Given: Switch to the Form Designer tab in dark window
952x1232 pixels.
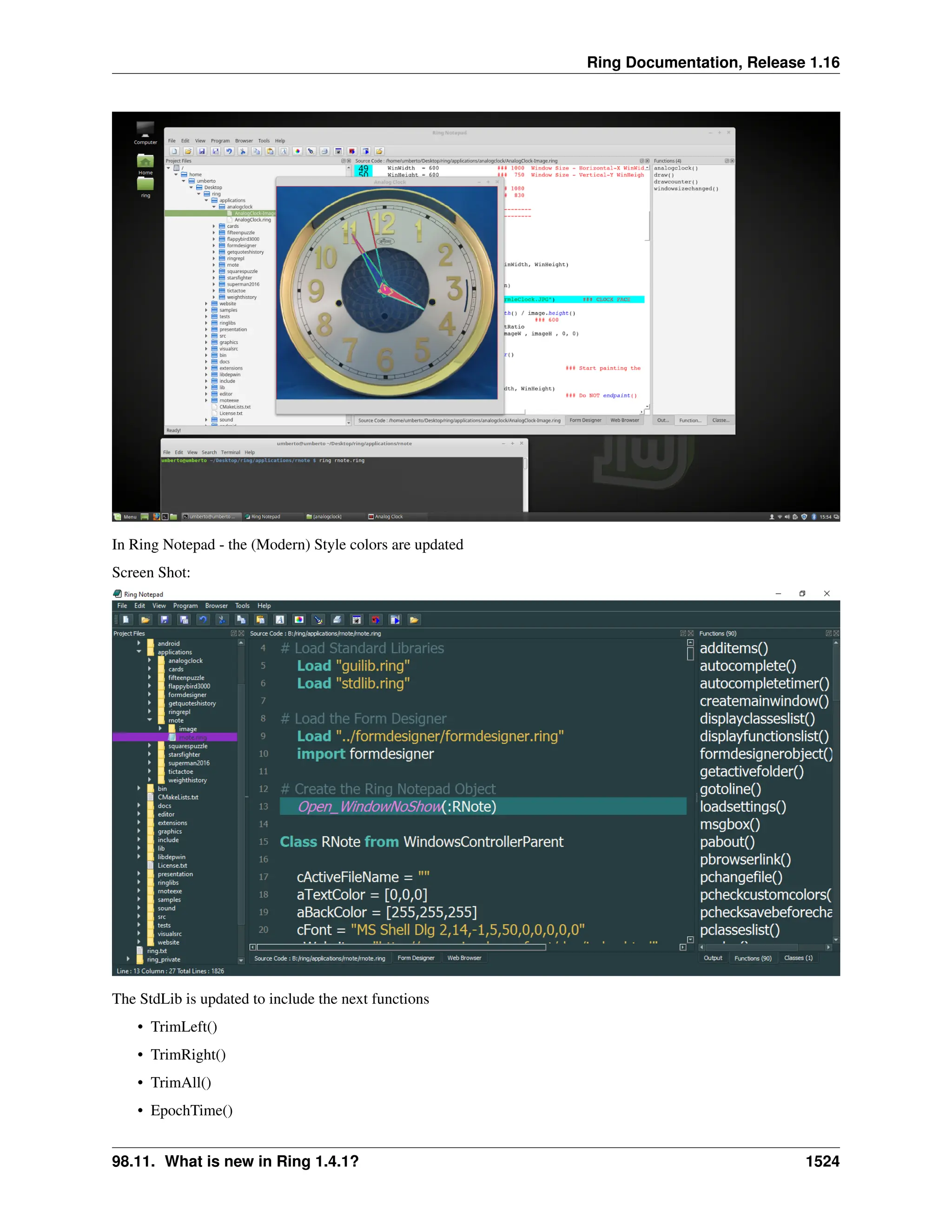Looking at the screenshot, I should [416, 958].
